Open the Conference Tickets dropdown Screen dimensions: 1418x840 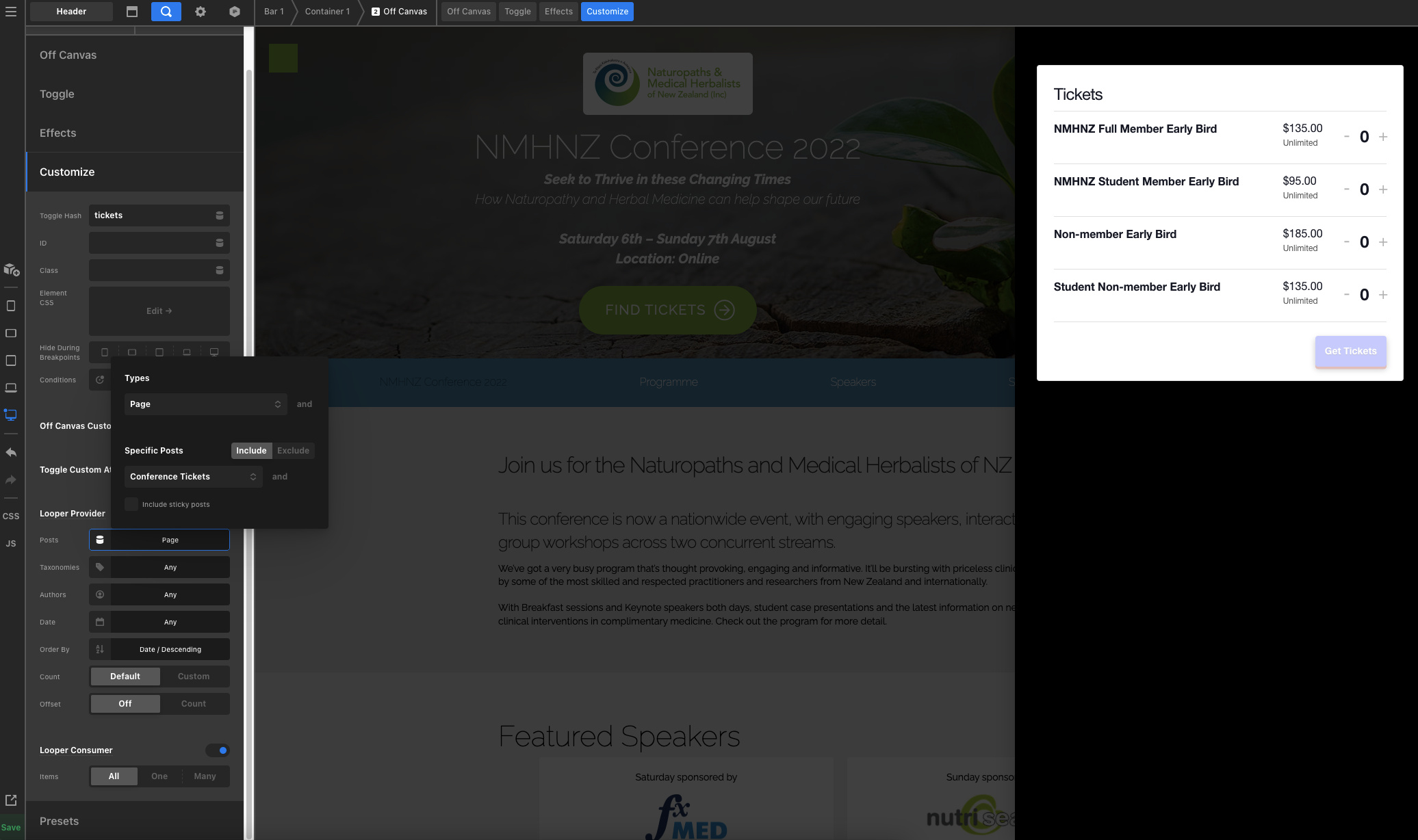pos(194,477)
